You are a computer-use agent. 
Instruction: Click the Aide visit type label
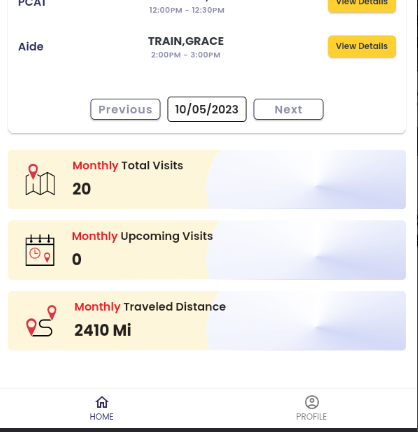coord(31,47)
